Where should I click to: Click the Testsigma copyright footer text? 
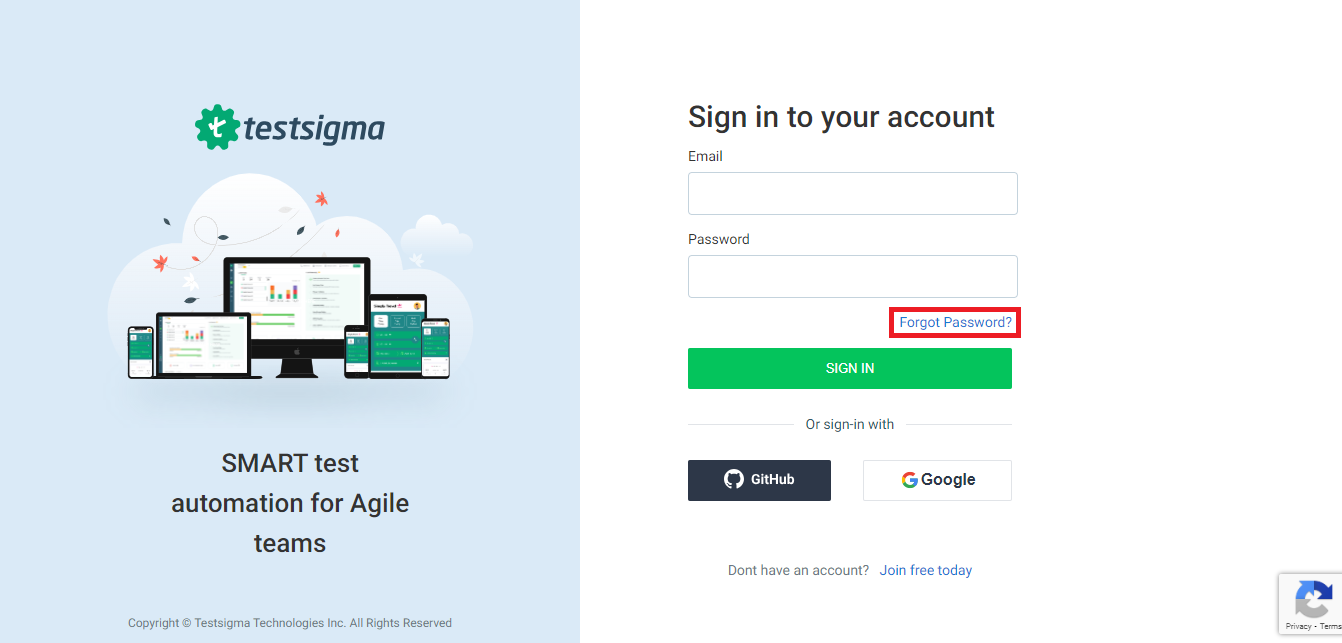pyautogui.click(x=290, y=623)
